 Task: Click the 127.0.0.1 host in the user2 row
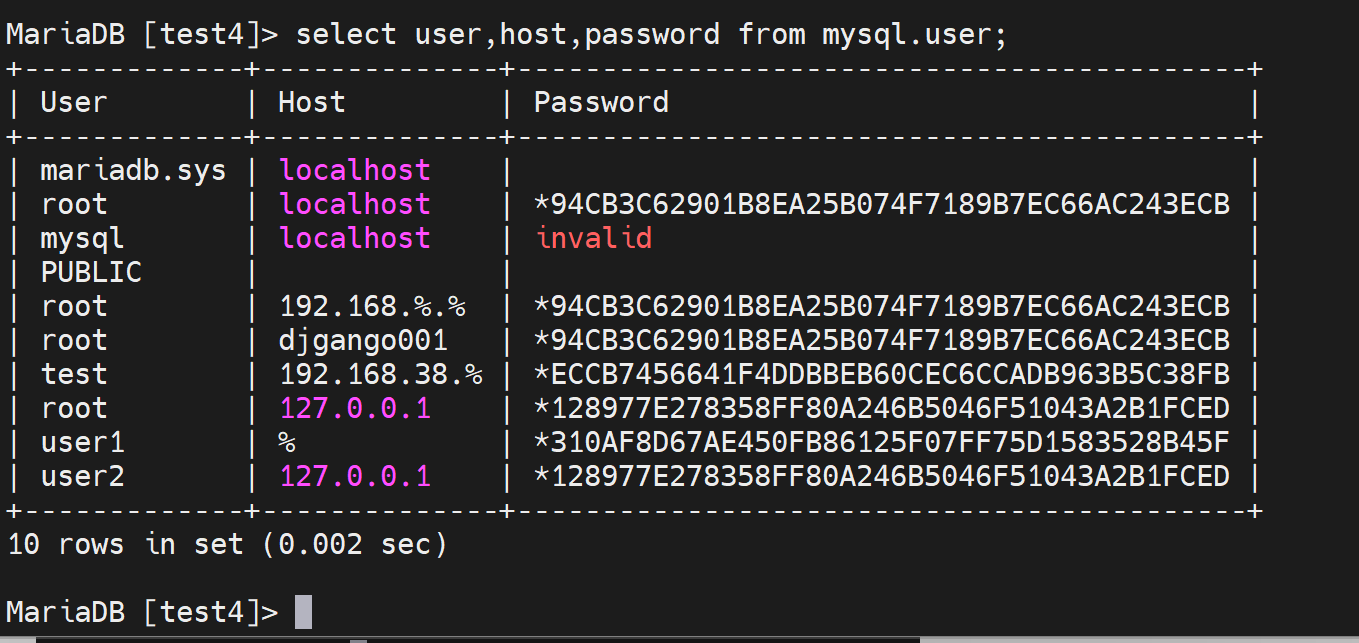[x=355, y=476]
